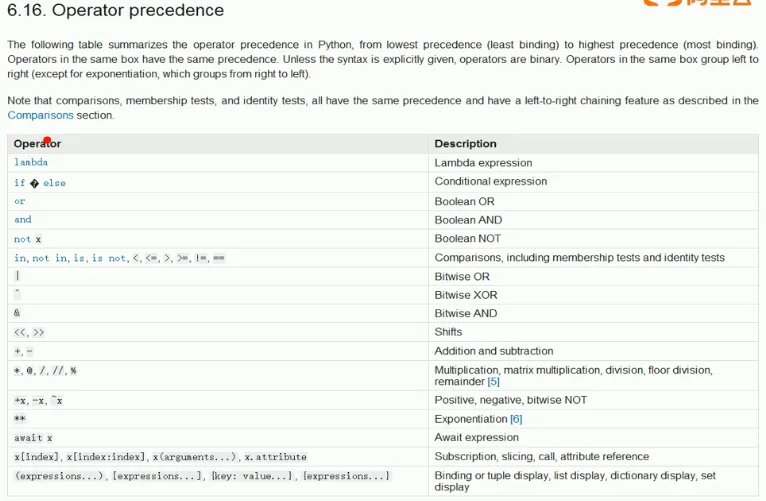Click the '{key: value...}' dictionary display link
The width and height of the screenshot is (766, 501).
(253, 476)
